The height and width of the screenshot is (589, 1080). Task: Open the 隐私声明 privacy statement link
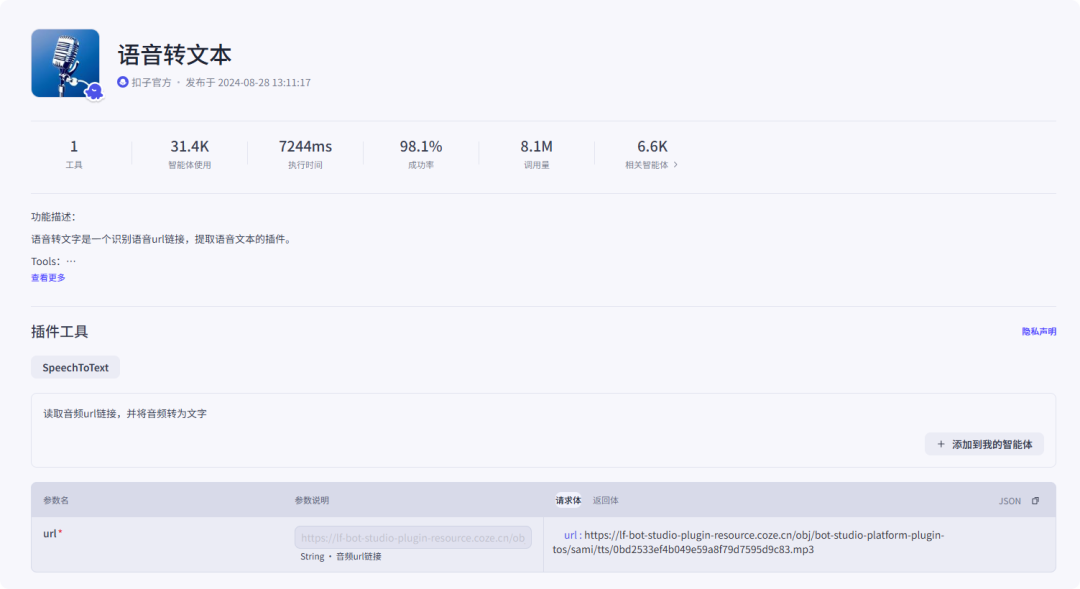[x=1039, y=331]
